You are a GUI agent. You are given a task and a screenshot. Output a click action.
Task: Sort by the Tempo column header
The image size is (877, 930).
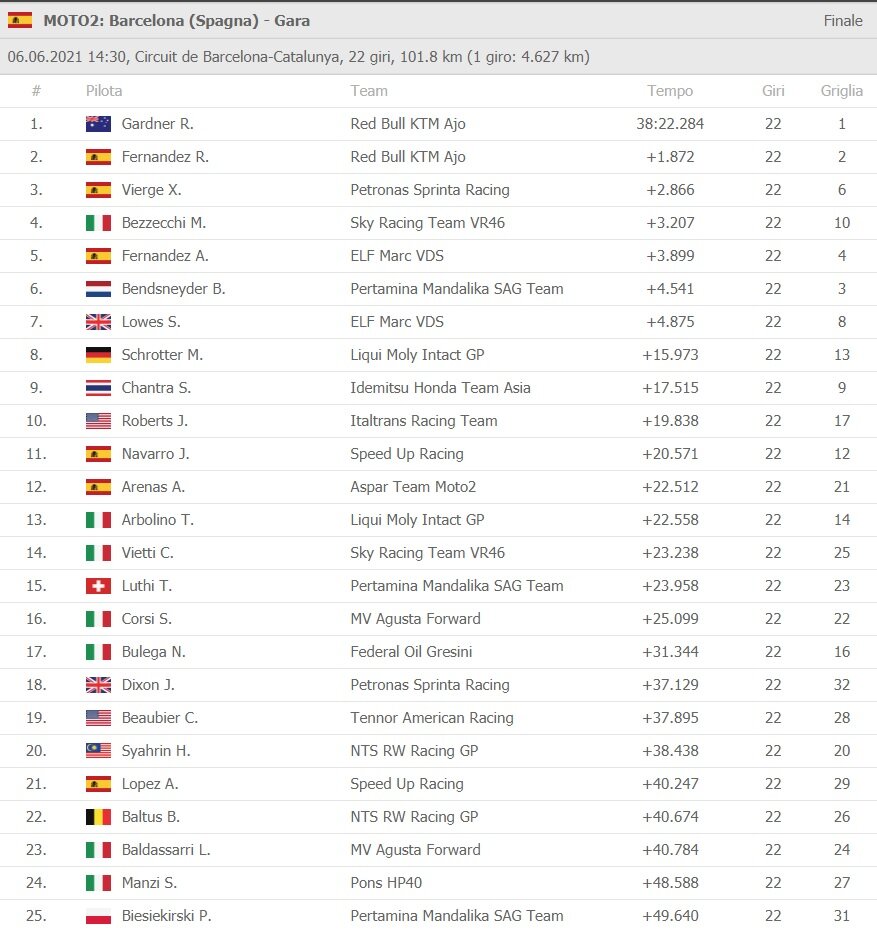click(670, 91)
